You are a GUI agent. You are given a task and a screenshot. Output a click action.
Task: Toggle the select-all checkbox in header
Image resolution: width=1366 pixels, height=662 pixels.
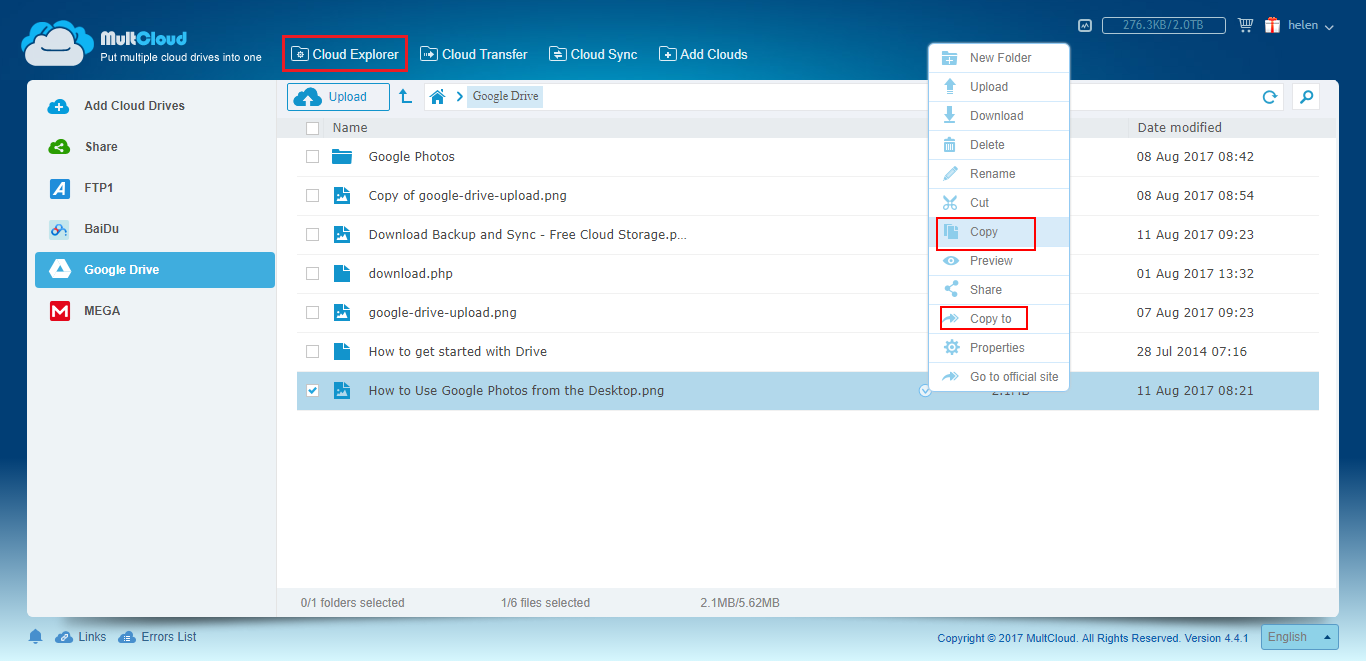313,128
